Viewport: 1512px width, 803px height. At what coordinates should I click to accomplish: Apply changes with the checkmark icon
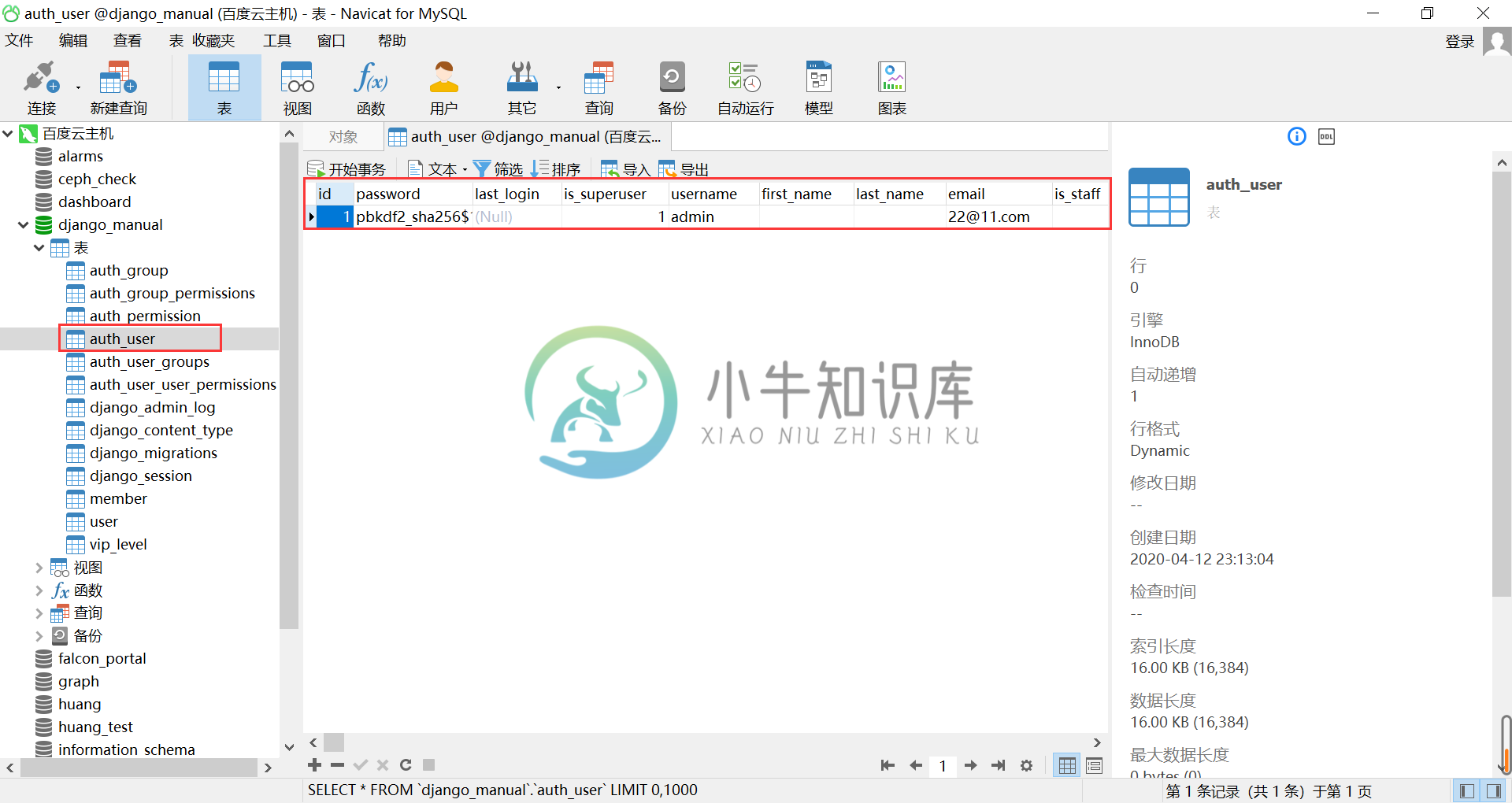point(361,765)
